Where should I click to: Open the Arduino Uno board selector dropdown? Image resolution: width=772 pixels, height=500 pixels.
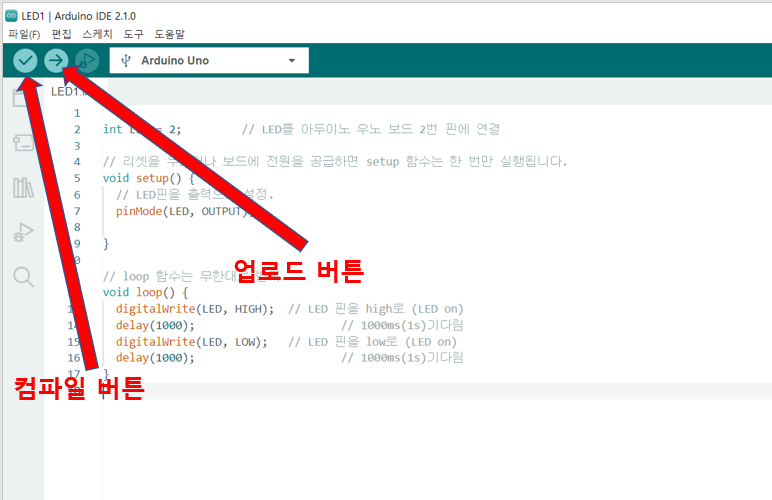tap(209, 61)
